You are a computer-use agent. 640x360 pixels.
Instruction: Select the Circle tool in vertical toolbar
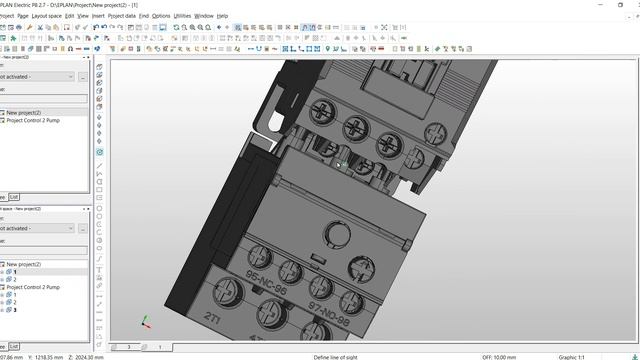pyautogui.click(x=99, y=209)
